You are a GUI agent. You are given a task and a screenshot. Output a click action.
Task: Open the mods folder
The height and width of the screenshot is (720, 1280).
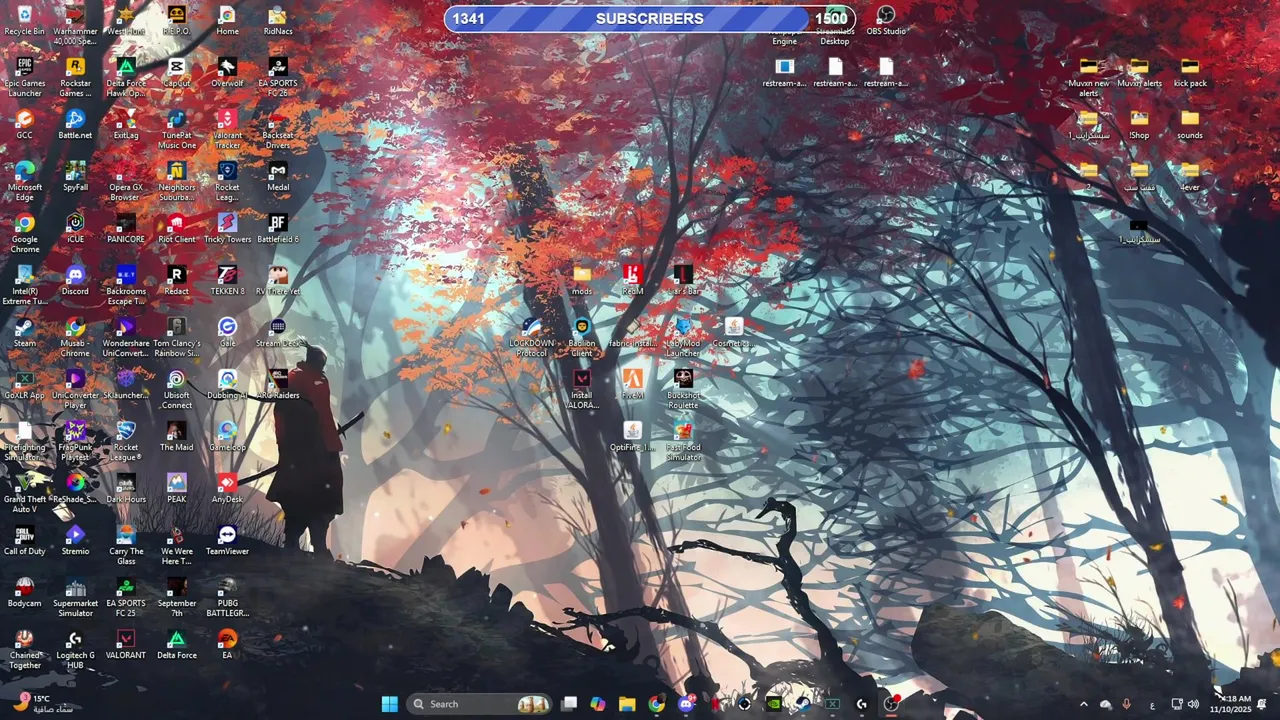pos(581,280)
